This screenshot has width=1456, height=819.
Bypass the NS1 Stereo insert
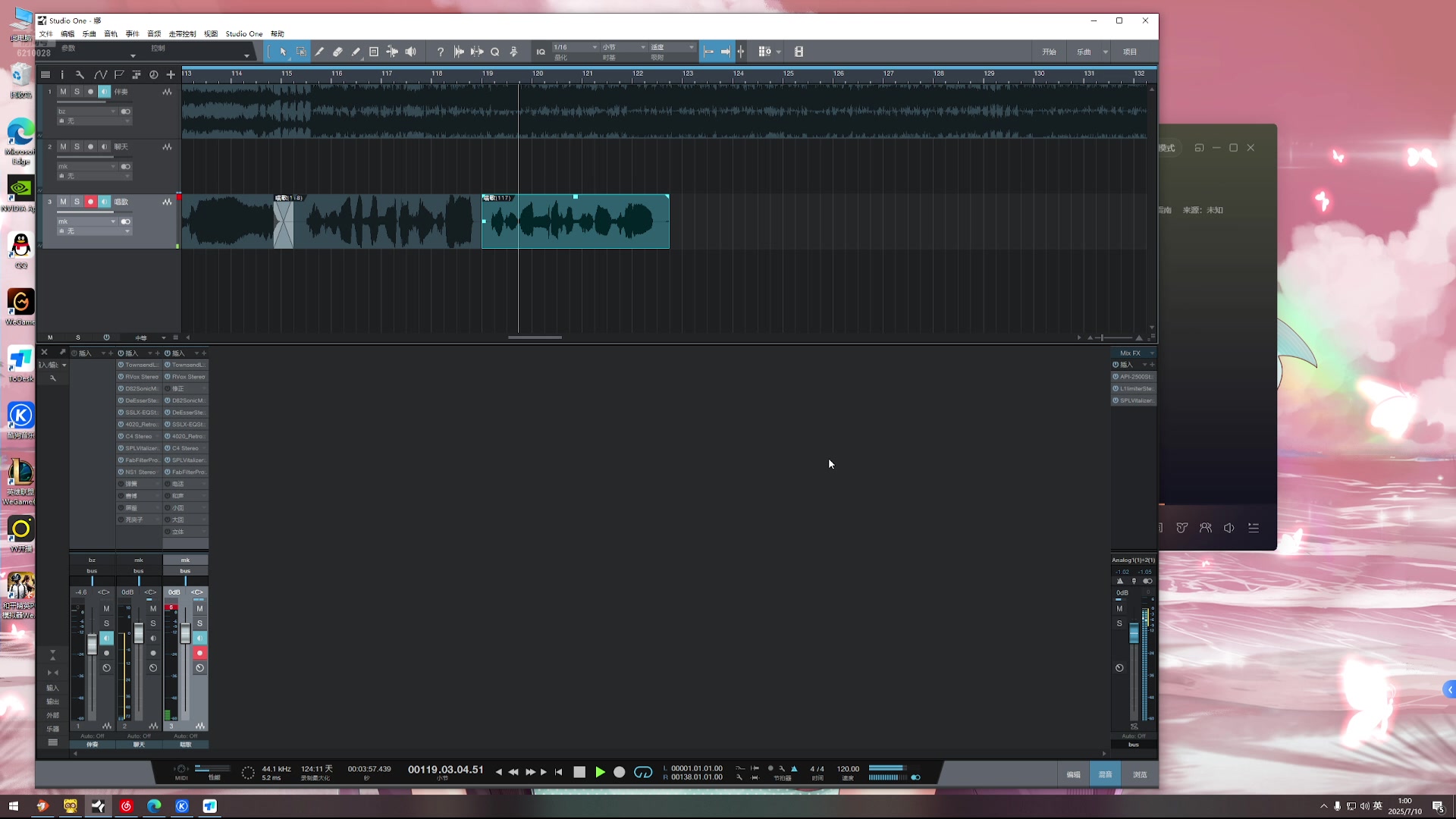pyautogui.click(x=121, y=472)
